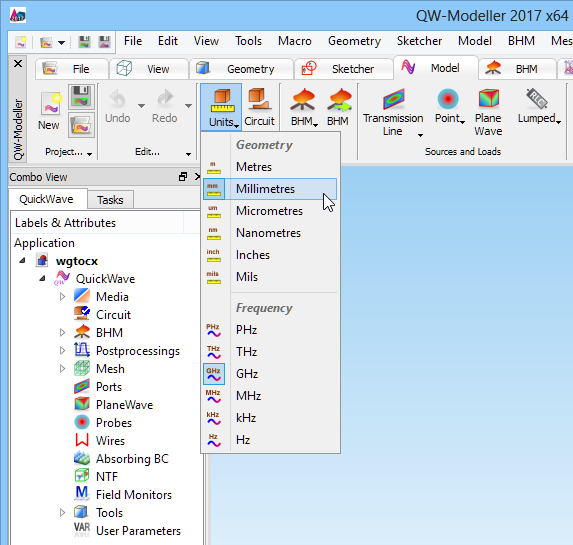Viewport: 573px width, 545px height.
Task: Expand the Media tree node
Action: click(x=62, y=296)
